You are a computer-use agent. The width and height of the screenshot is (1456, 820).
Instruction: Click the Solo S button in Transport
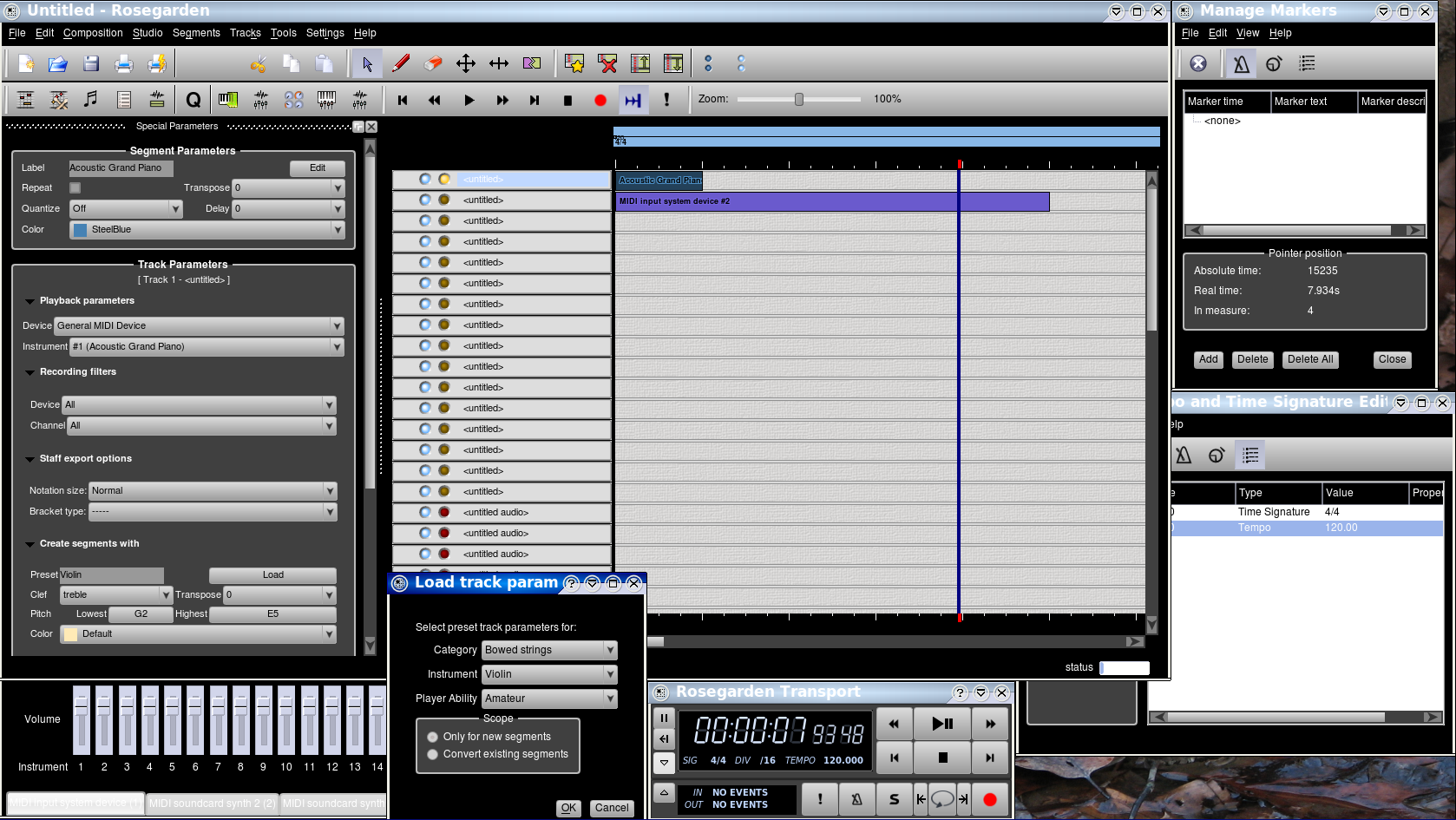point(894,799)
